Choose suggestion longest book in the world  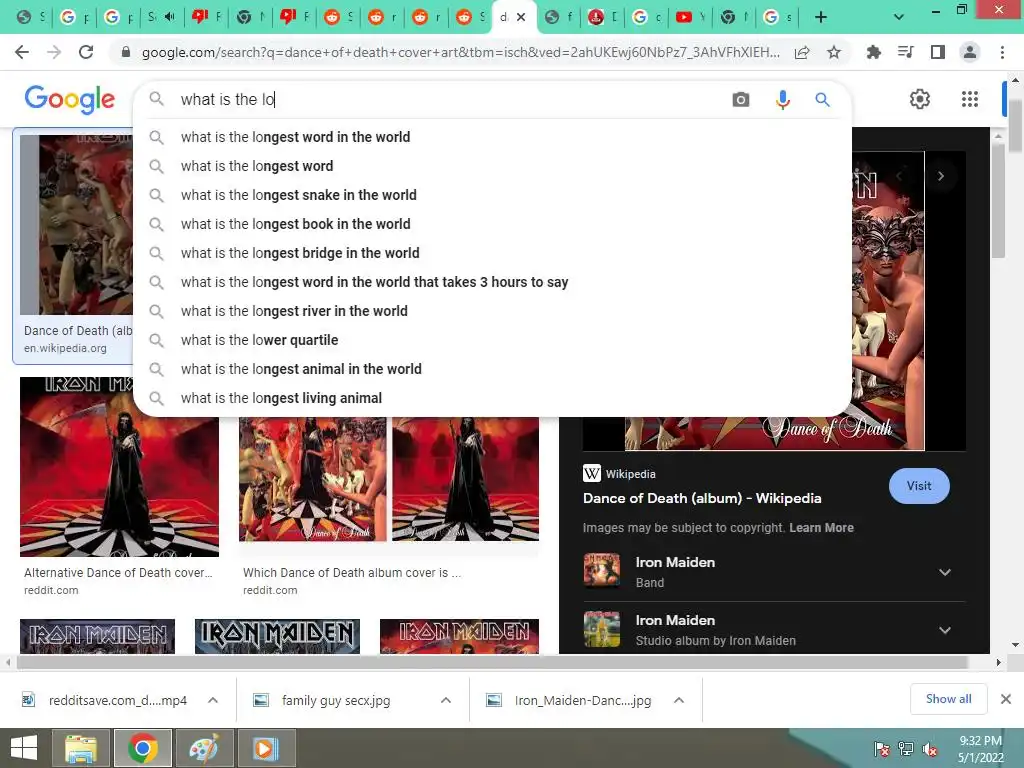point(492,224)
